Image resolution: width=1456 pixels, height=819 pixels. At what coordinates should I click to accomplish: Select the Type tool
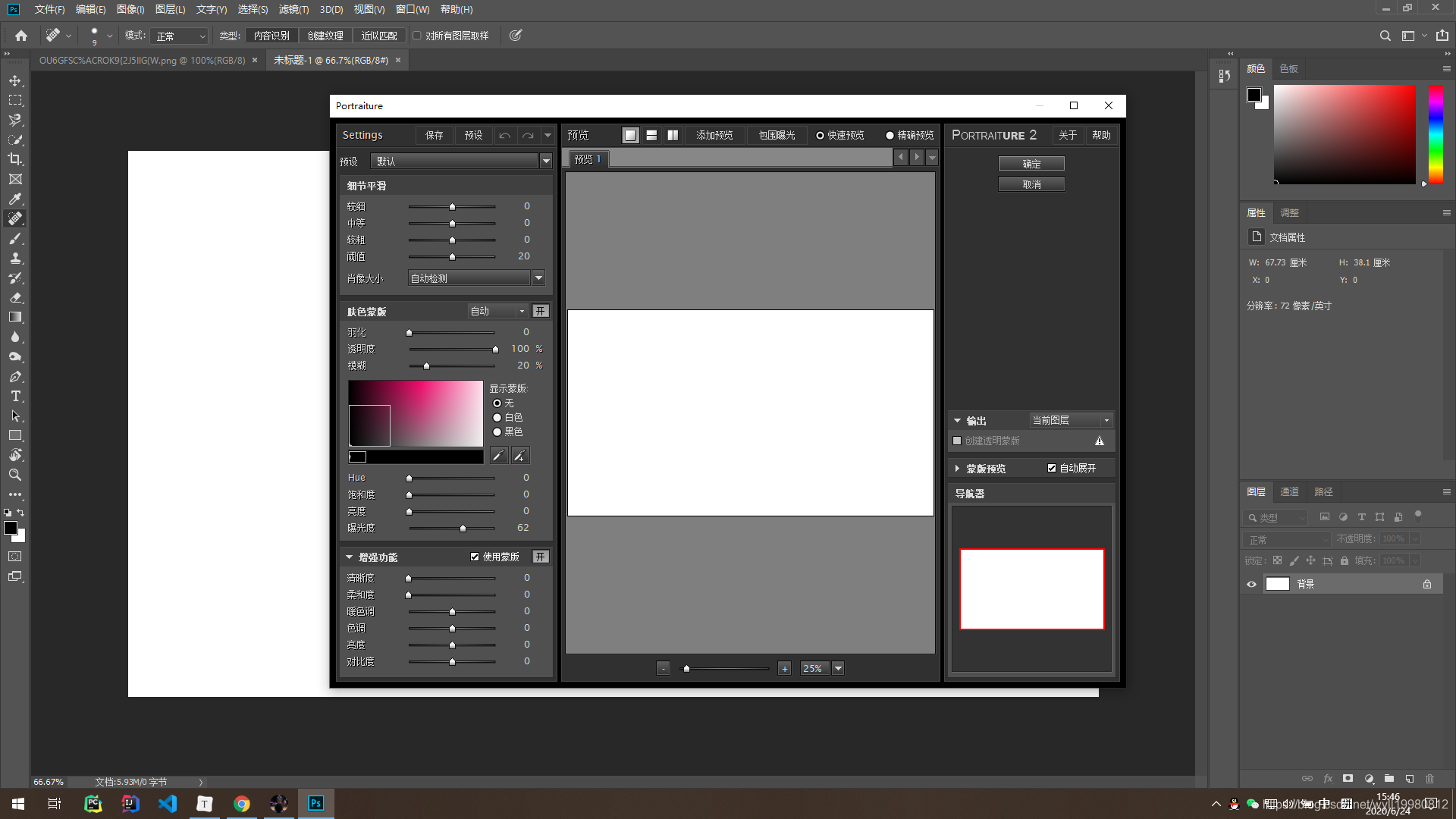[15, 397]
